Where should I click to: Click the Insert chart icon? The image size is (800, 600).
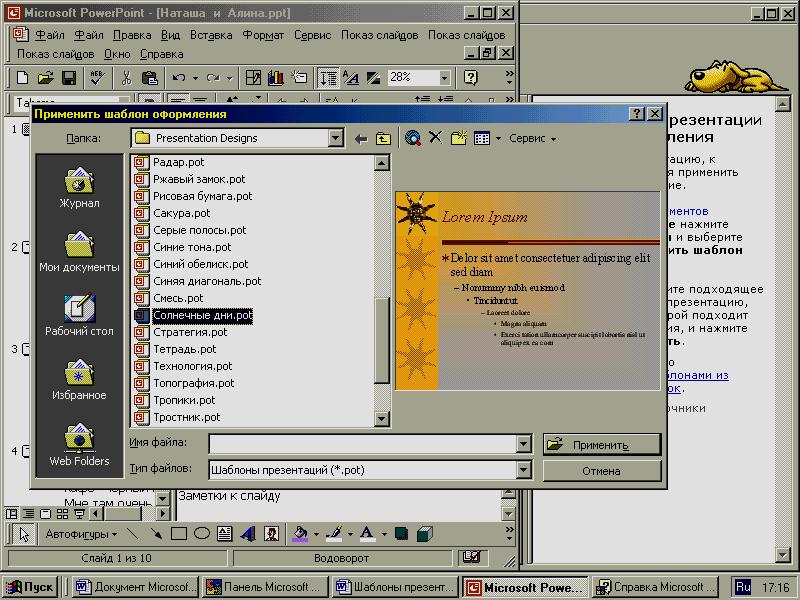coord(276,78)
